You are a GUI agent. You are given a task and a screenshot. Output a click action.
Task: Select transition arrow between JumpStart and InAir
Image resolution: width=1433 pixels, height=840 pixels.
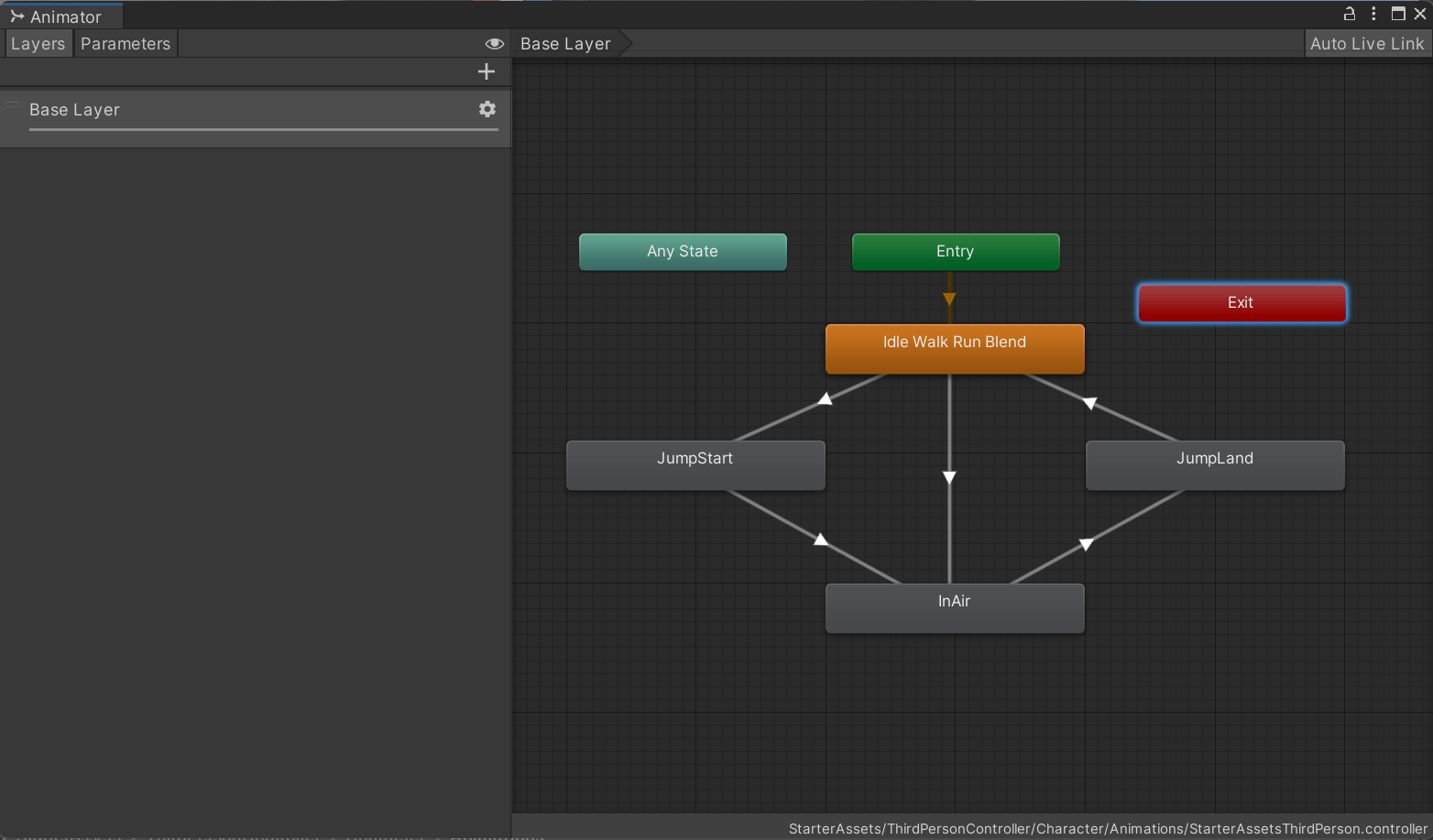[821, 540]
